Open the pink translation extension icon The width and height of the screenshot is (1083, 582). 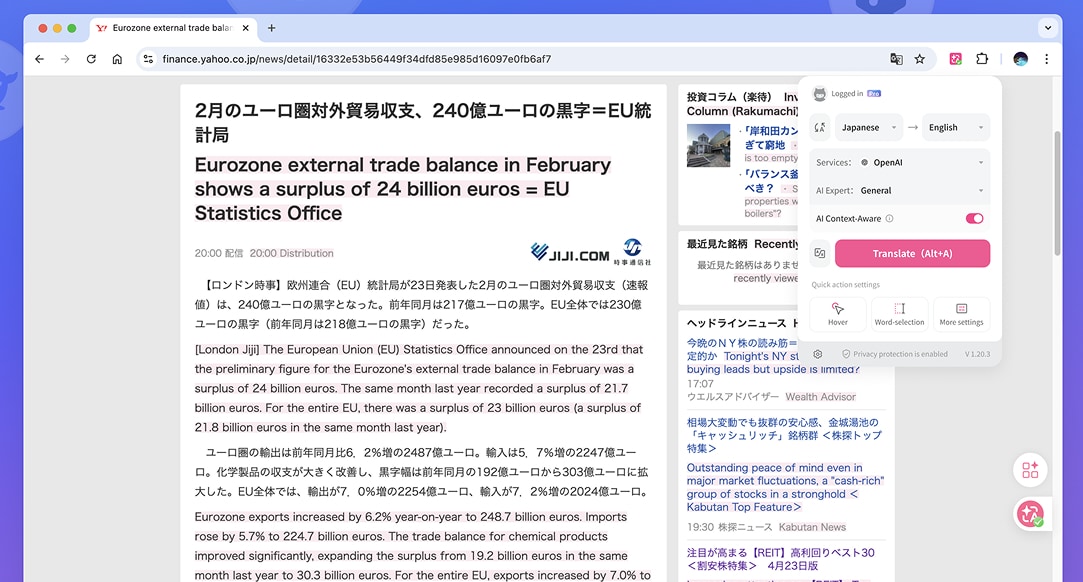(x=955, y=59)
